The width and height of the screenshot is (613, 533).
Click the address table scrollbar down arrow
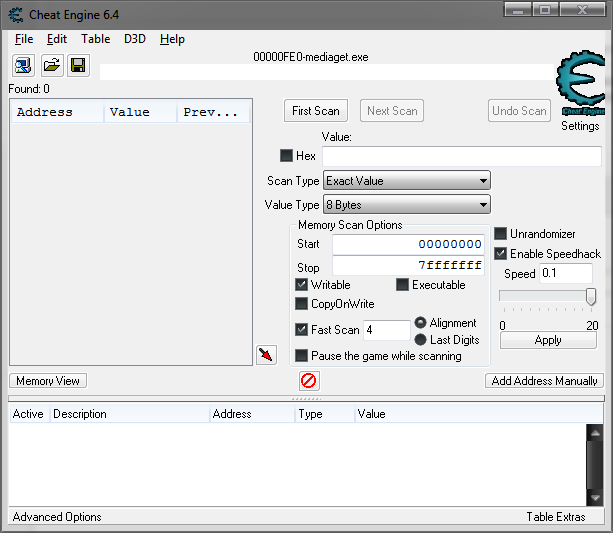[595, 497]
